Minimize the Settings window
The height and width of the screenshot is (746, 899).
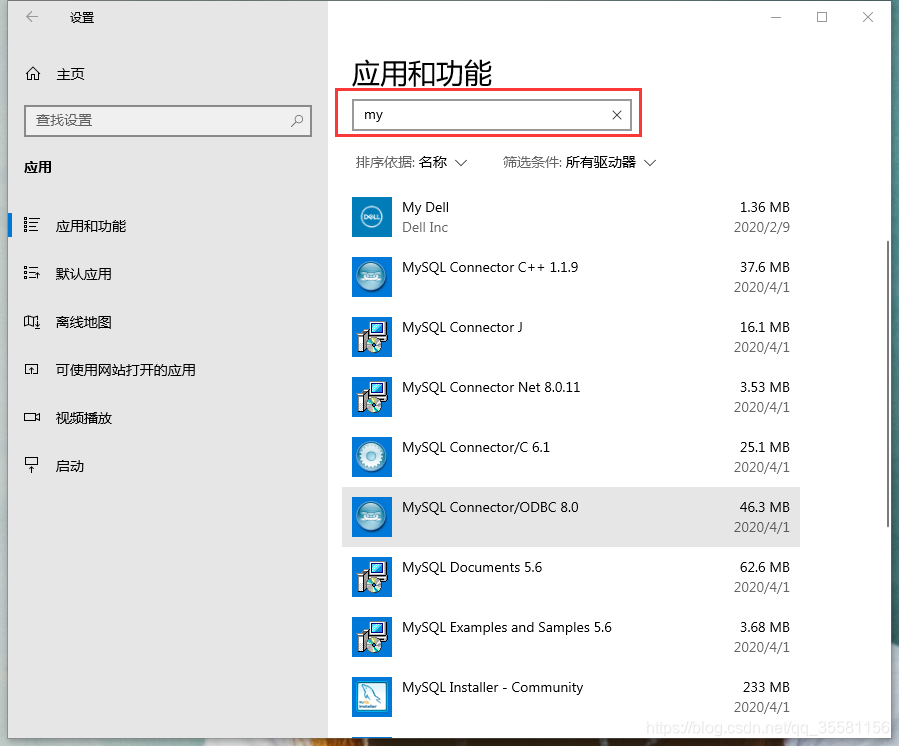(x=776, y=17)
